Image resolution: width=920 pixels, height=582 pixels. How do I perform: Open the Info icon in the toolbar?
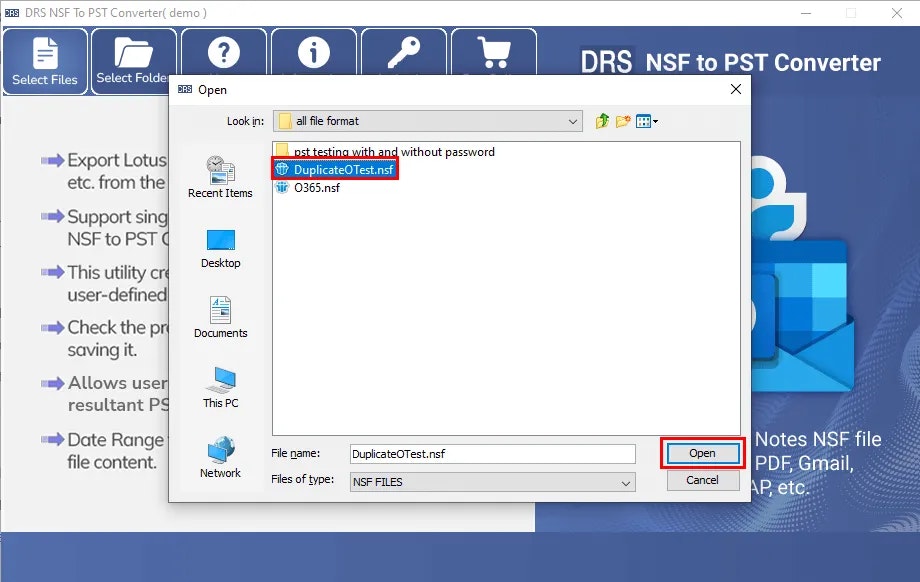click(314, 52)
